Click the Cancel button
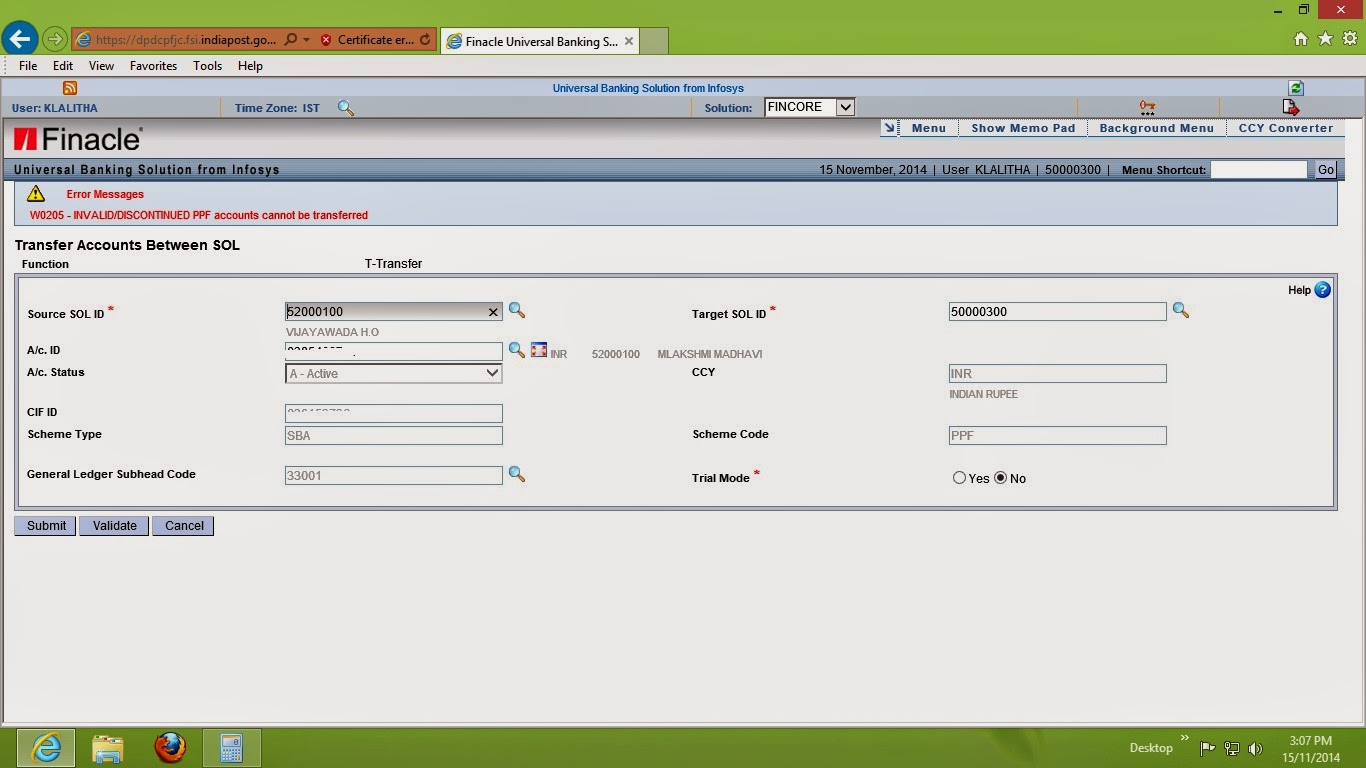1366x768 pixels. click(x=184, y=526)
